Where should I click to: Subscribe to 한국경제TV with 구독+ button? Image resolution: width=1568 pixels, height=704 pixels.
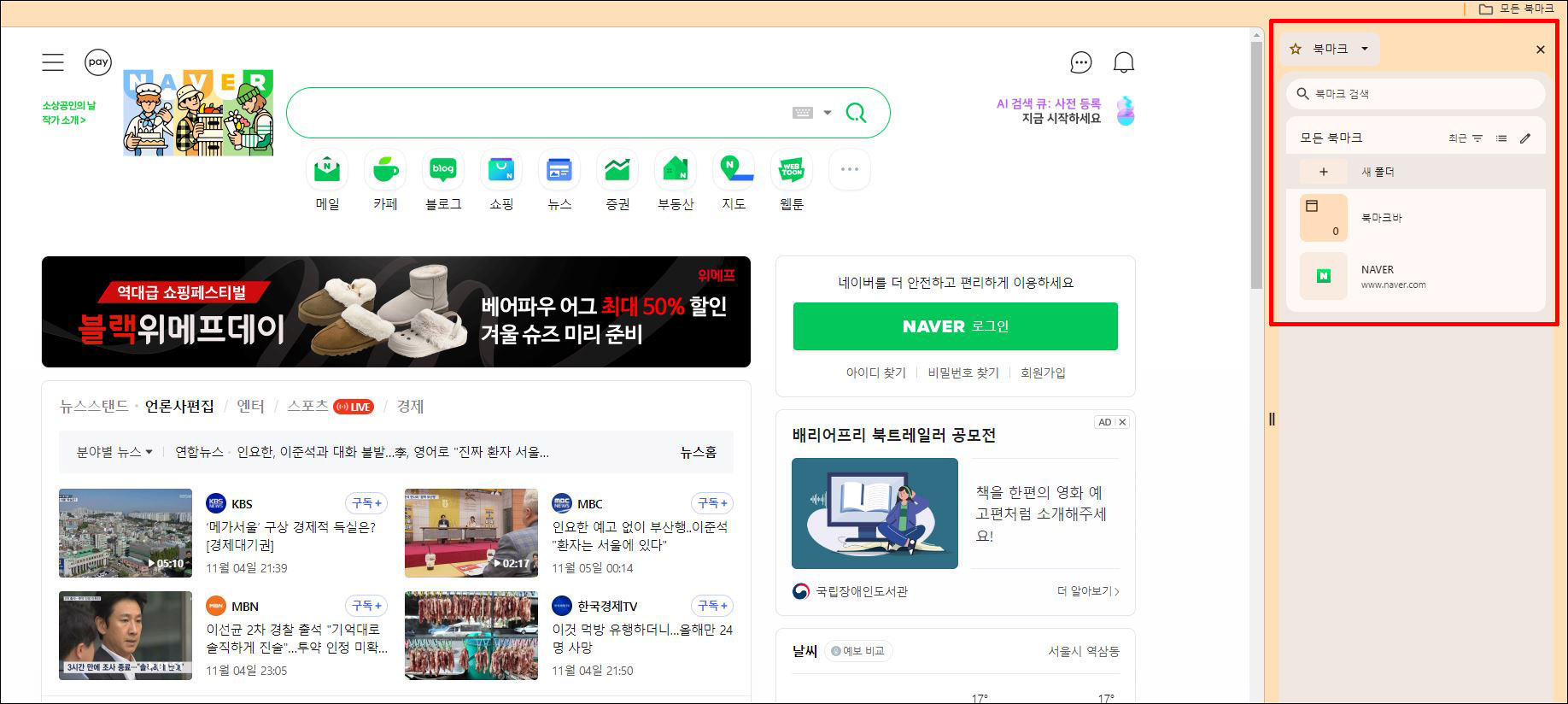[x=711, y=606]
